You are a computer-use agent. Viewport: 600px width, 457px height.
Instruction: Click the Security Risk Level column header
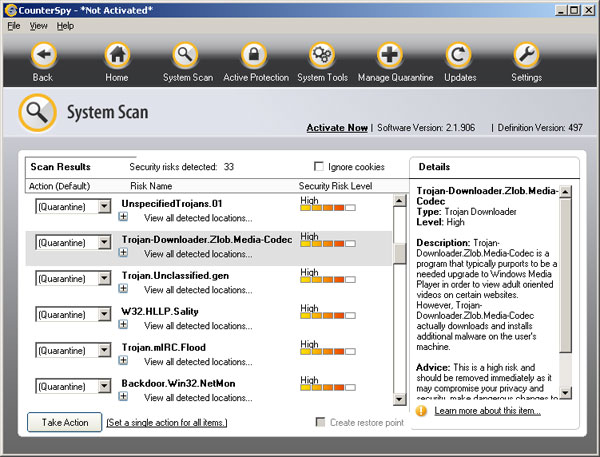coord(335,186)
